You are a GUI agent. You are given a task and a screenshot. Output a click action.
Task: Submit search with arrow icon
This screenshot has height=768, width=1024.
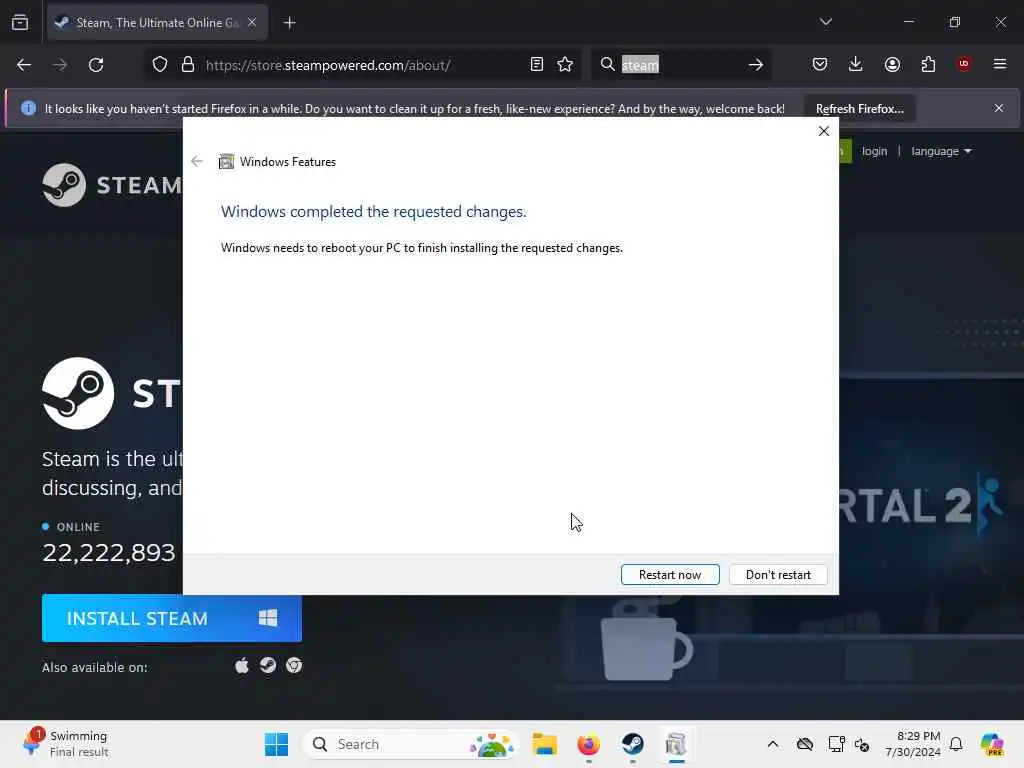click(x=756, y=65)
